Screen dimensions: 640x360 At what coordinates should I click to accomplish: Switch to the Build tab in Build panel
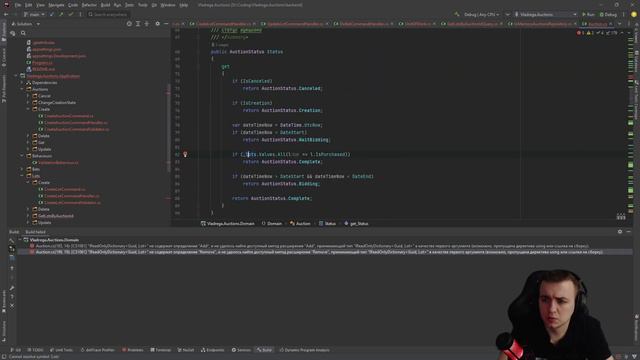coord(14,232)
